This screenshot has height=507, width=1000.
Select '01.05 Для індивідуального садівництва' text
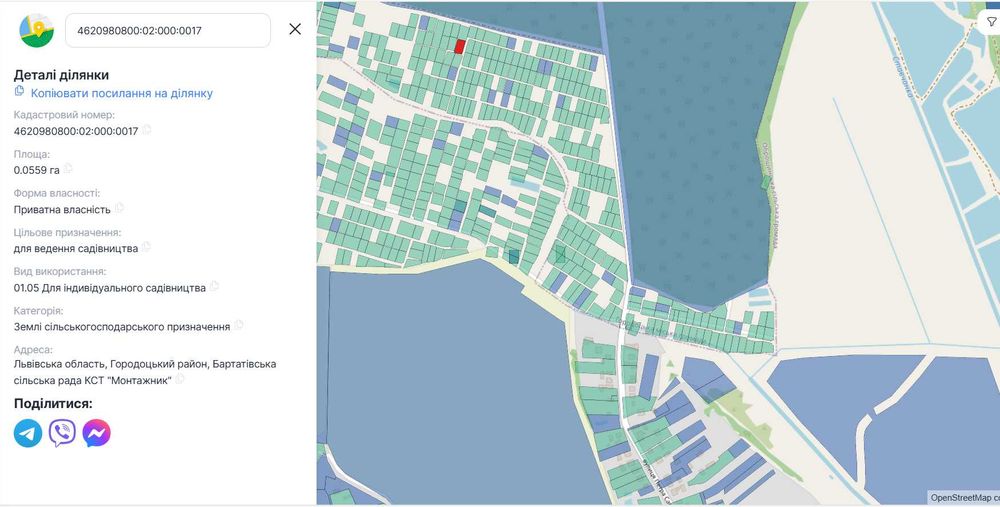pos(110,288)
